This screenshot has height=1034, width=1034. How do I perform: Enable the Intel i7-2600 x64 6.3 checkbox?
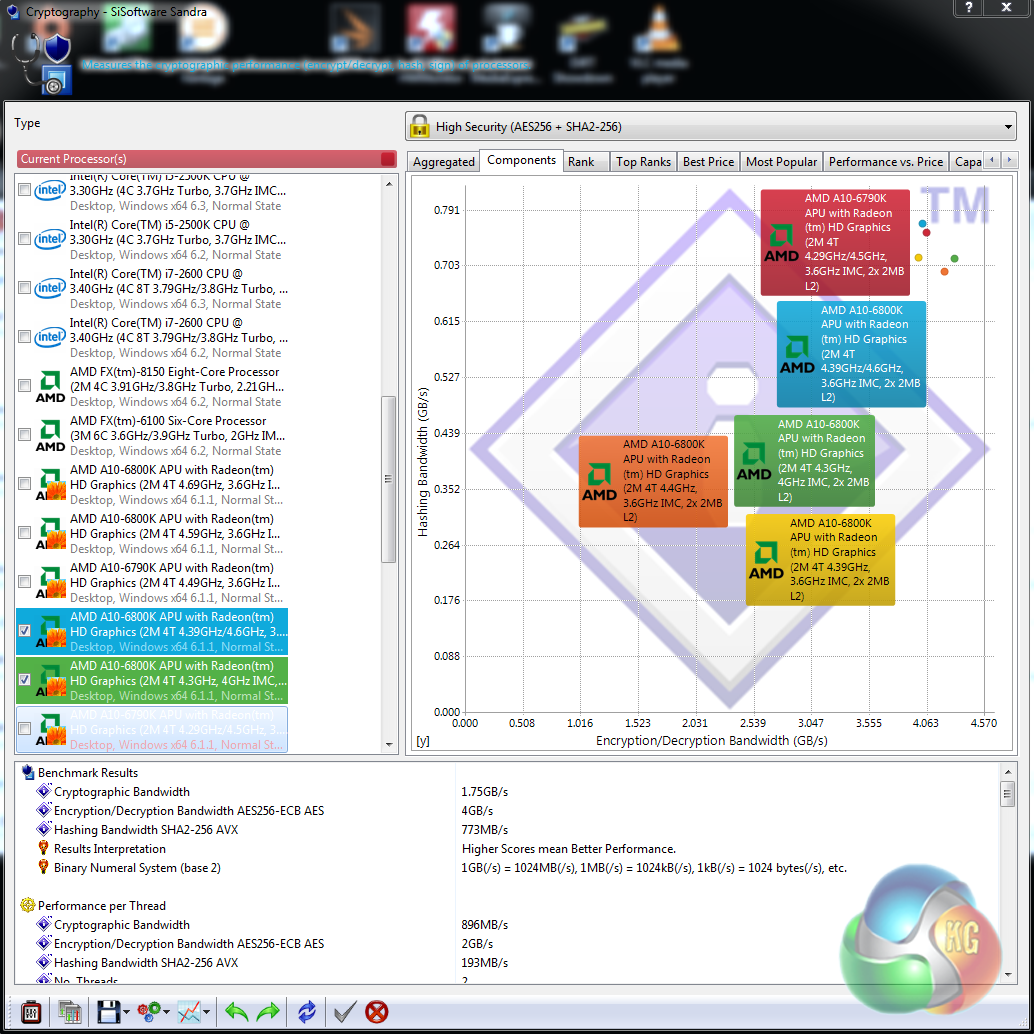25,288
